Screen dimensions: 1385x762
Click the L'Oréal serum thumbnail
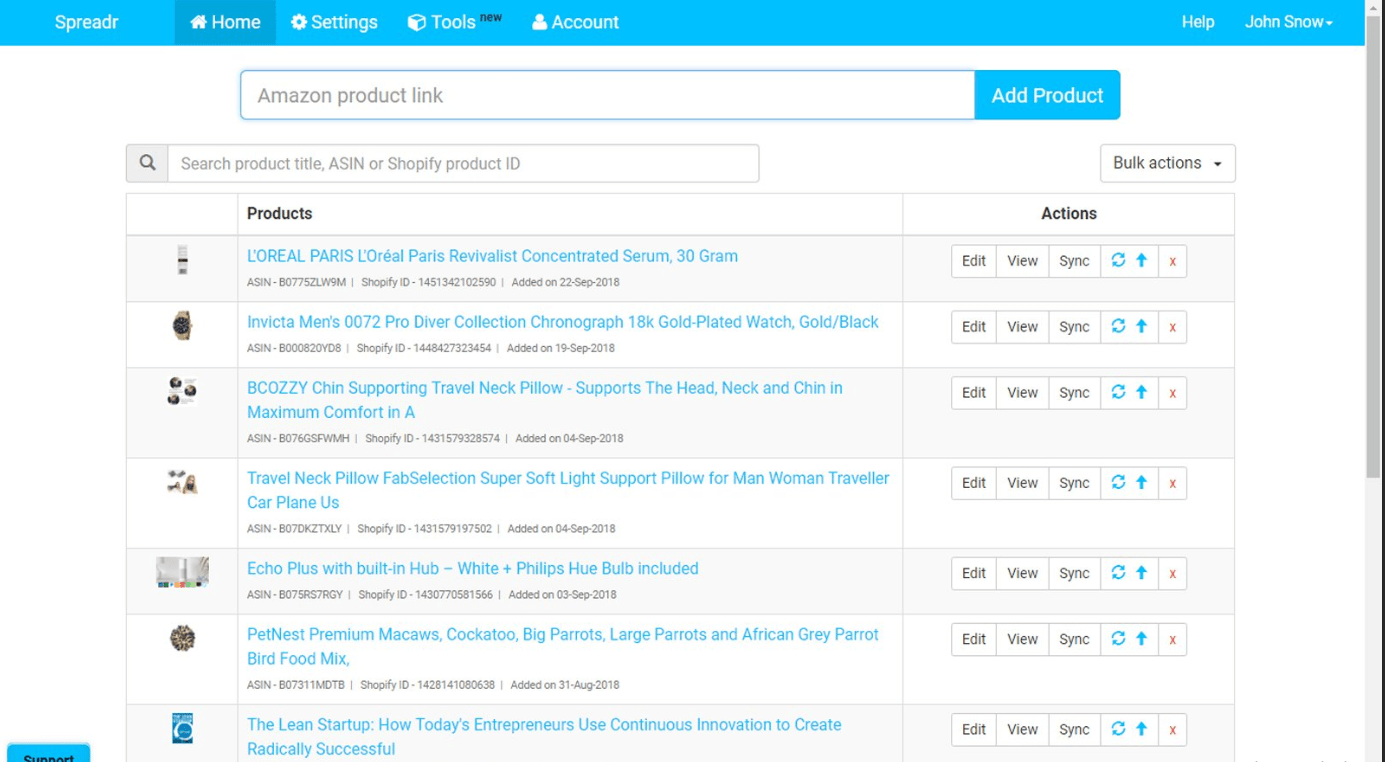point(182,259)
